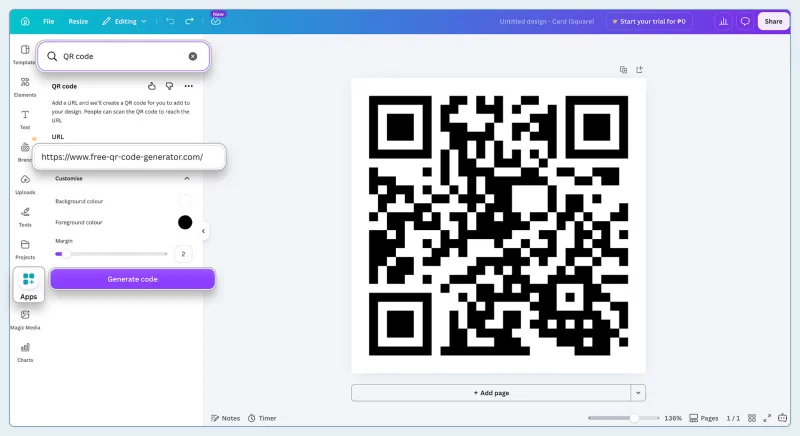Open Uploads in the sidebar
The width and height of the screenshot is (800, 436).
click(x=24, y=185)
